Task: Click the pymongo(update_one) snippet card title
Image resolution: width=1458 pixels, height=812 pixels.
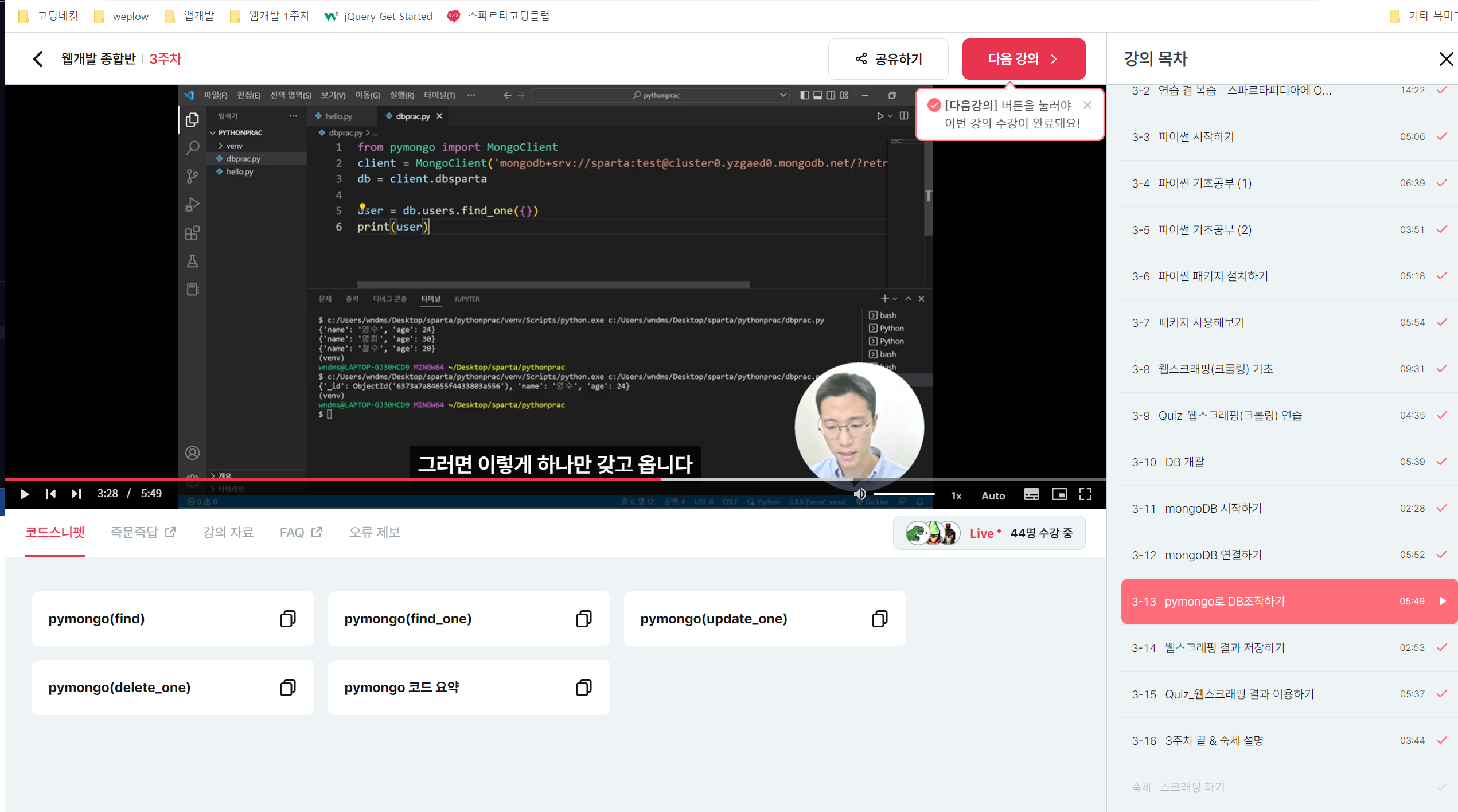Action: click(x=714, y=619)
